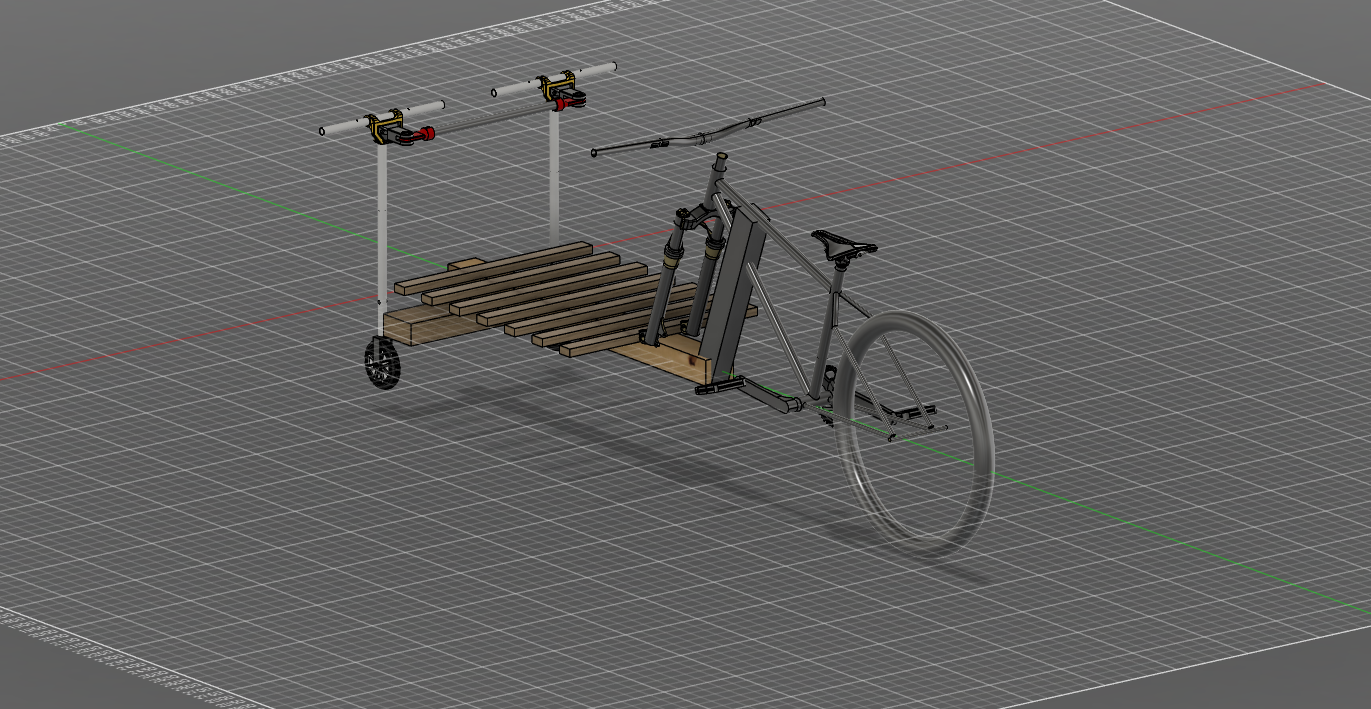
Task: Select the small front caster wheel
Action: [382, 362]
